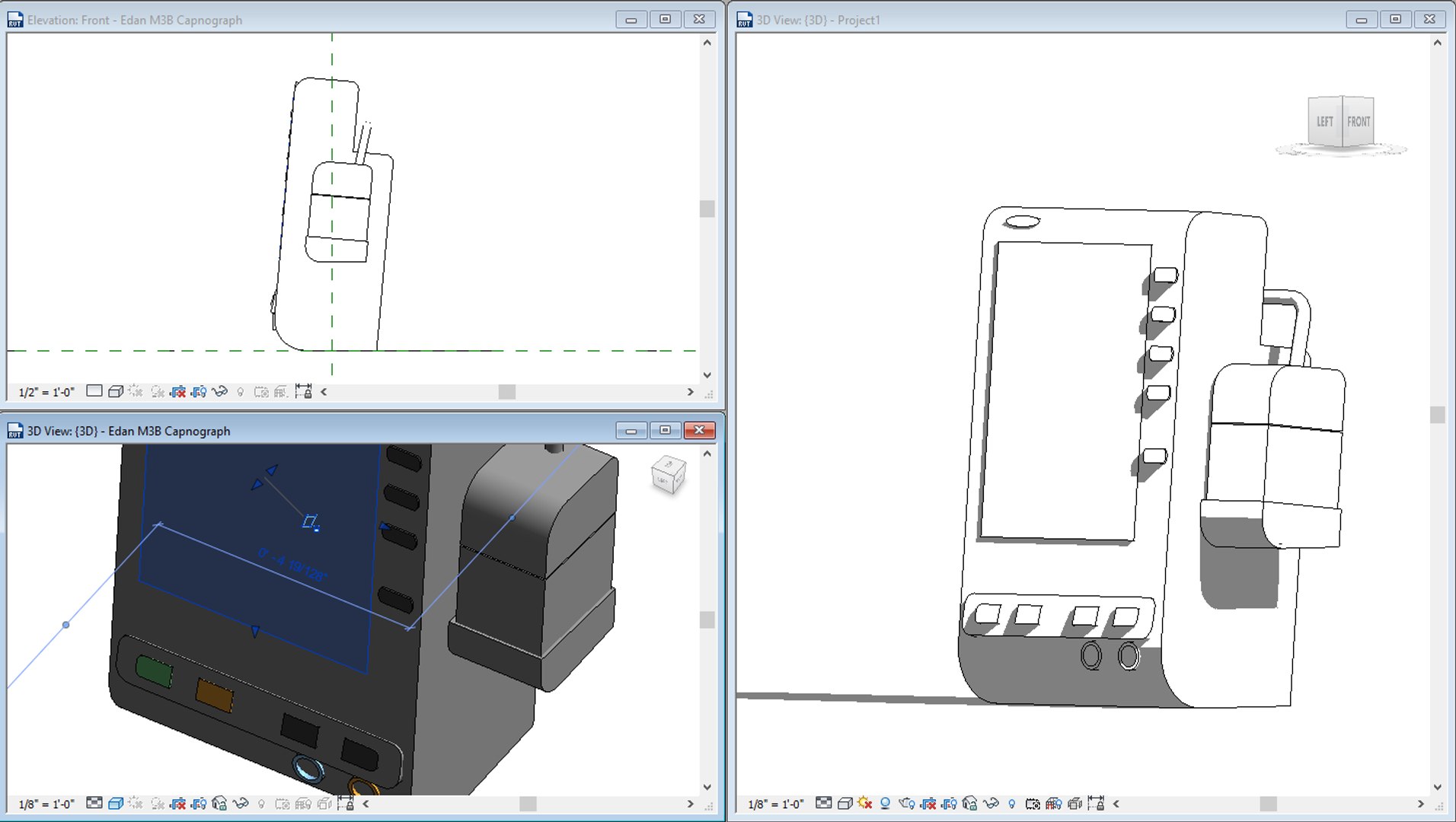Viewport: 1456px width, 822px height.
Task: Open Visual Style menu in Project1 view
Action: click(x=845, y=803)
